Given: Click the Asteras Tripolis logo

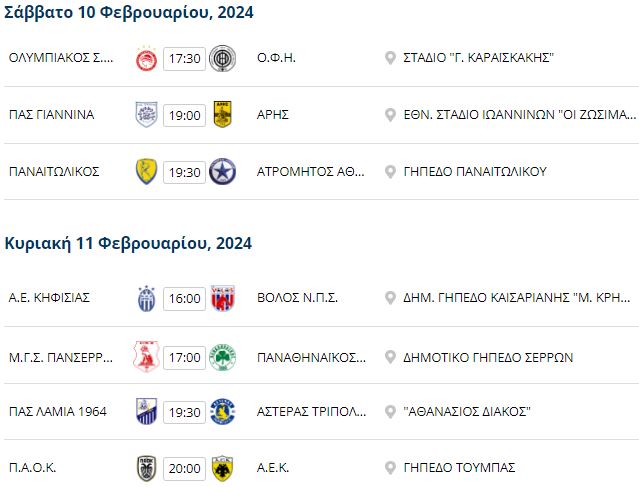Looking at the screenshot, I should click(223, 412).
